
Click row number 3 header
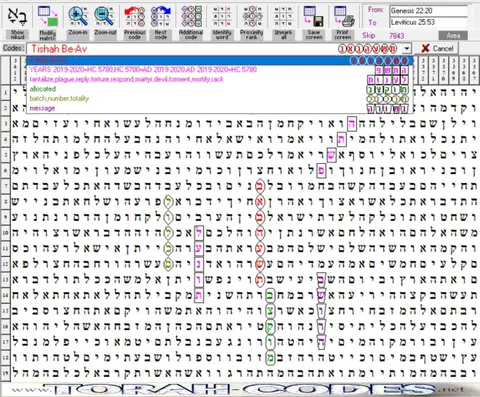(x=6, y=124)
